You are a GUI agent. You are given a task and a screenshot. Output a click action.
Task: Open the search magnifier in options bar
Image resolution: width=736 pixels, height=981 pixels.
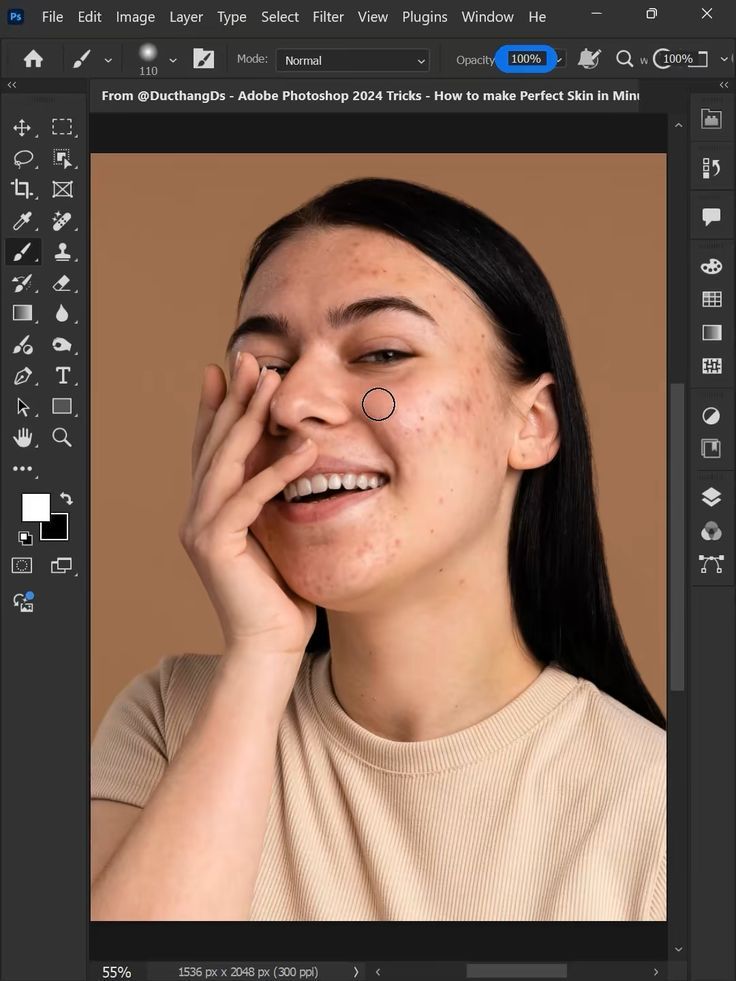pyautogui.click(x=624, y=59)
